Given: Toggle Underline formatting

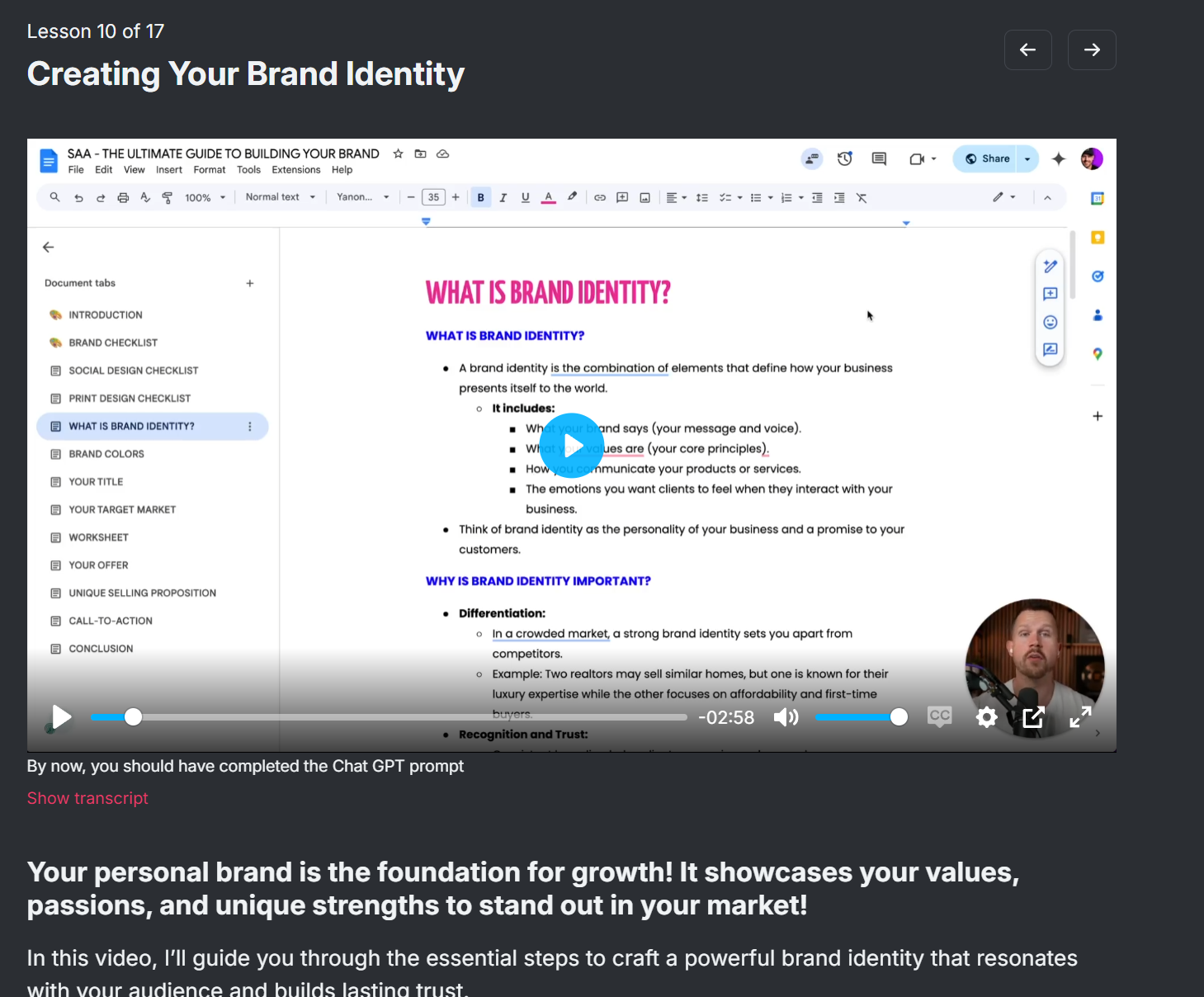Looking at the screenshot, I should pos(525,197).
